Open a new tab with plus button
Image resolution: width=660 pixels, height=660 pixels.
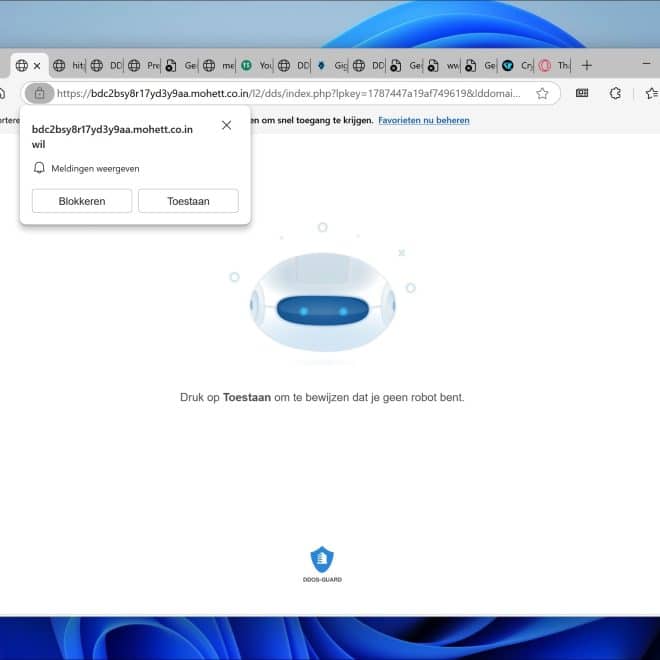(x=587, y=65)
